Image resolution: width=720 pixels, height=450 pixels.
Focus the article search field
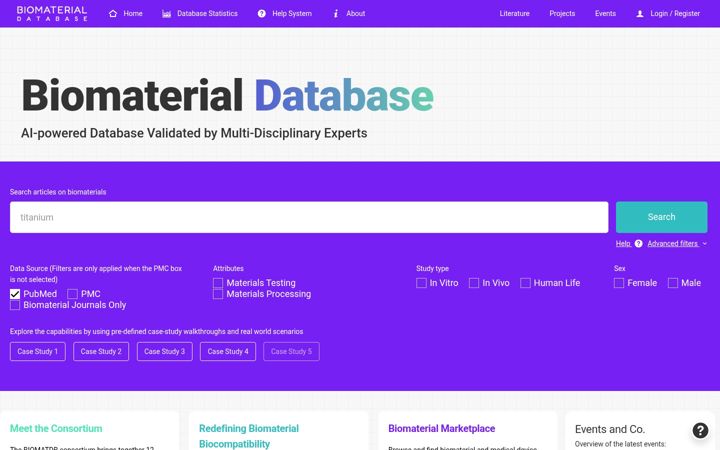[309, 217]
